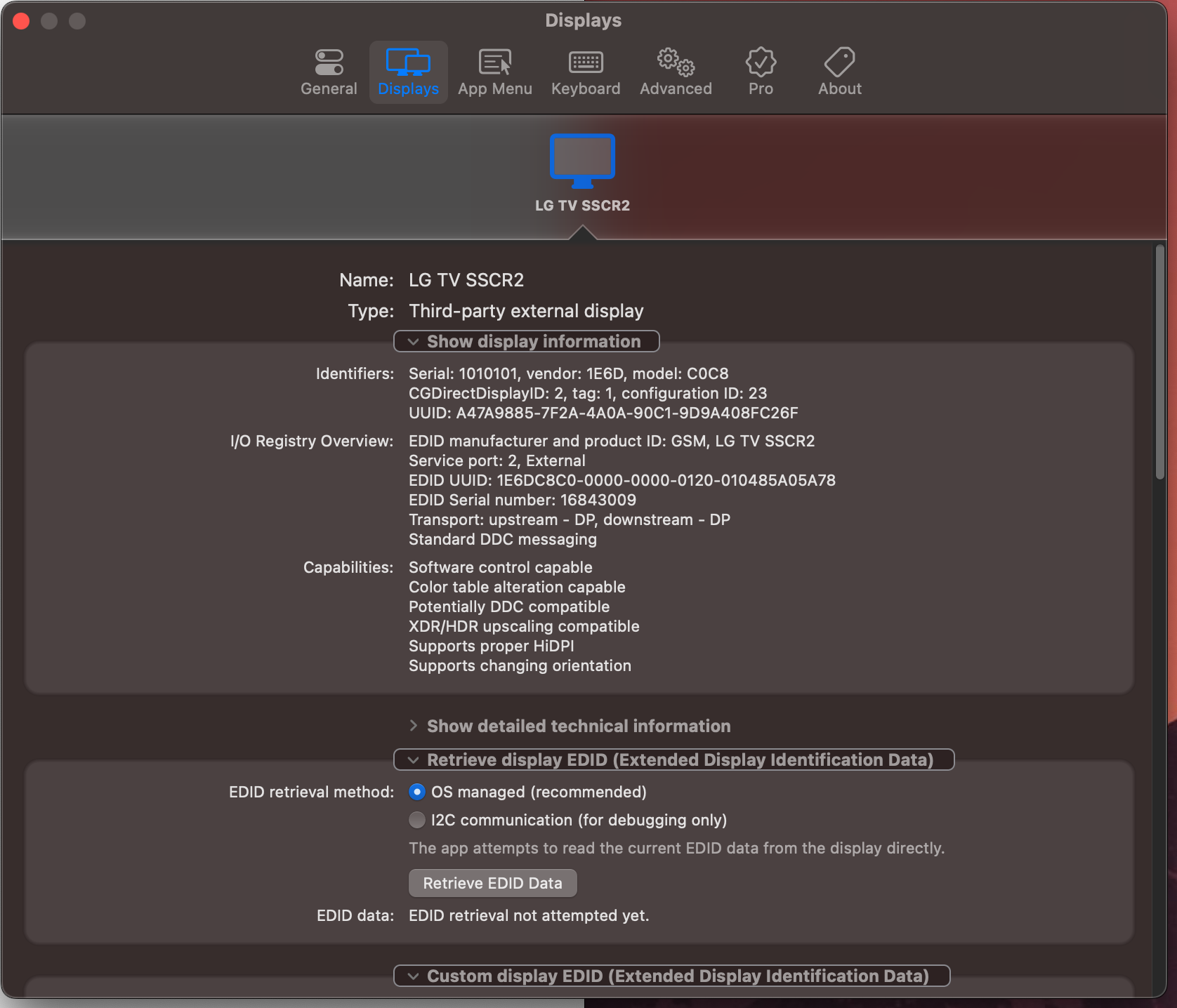1177x1008 pixels.
Task: Click the Standard DDC messaging text
Action: [503, 539]
